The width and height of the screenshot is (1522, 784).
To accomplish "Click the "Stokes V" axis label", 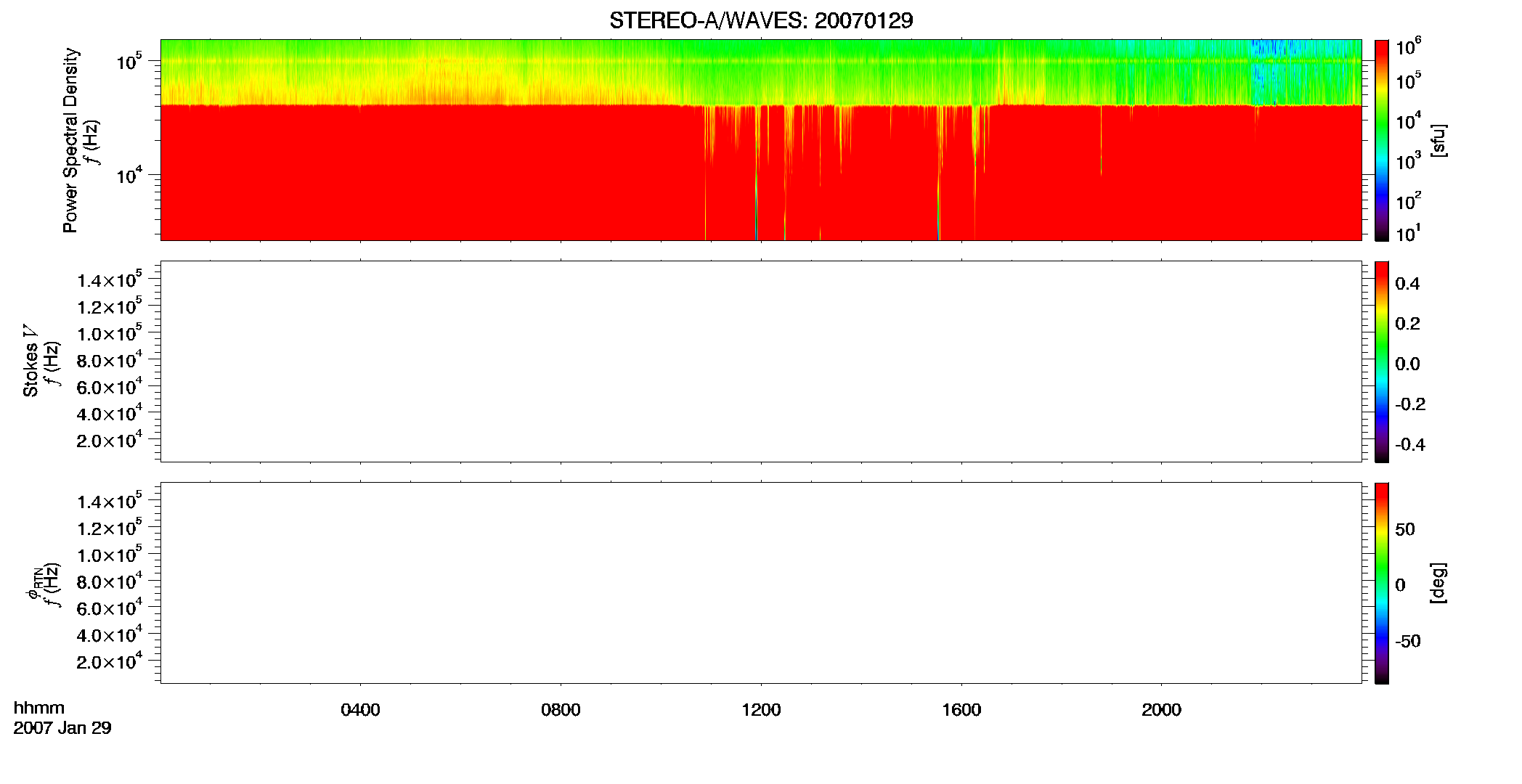I will (x=30, y=362).
